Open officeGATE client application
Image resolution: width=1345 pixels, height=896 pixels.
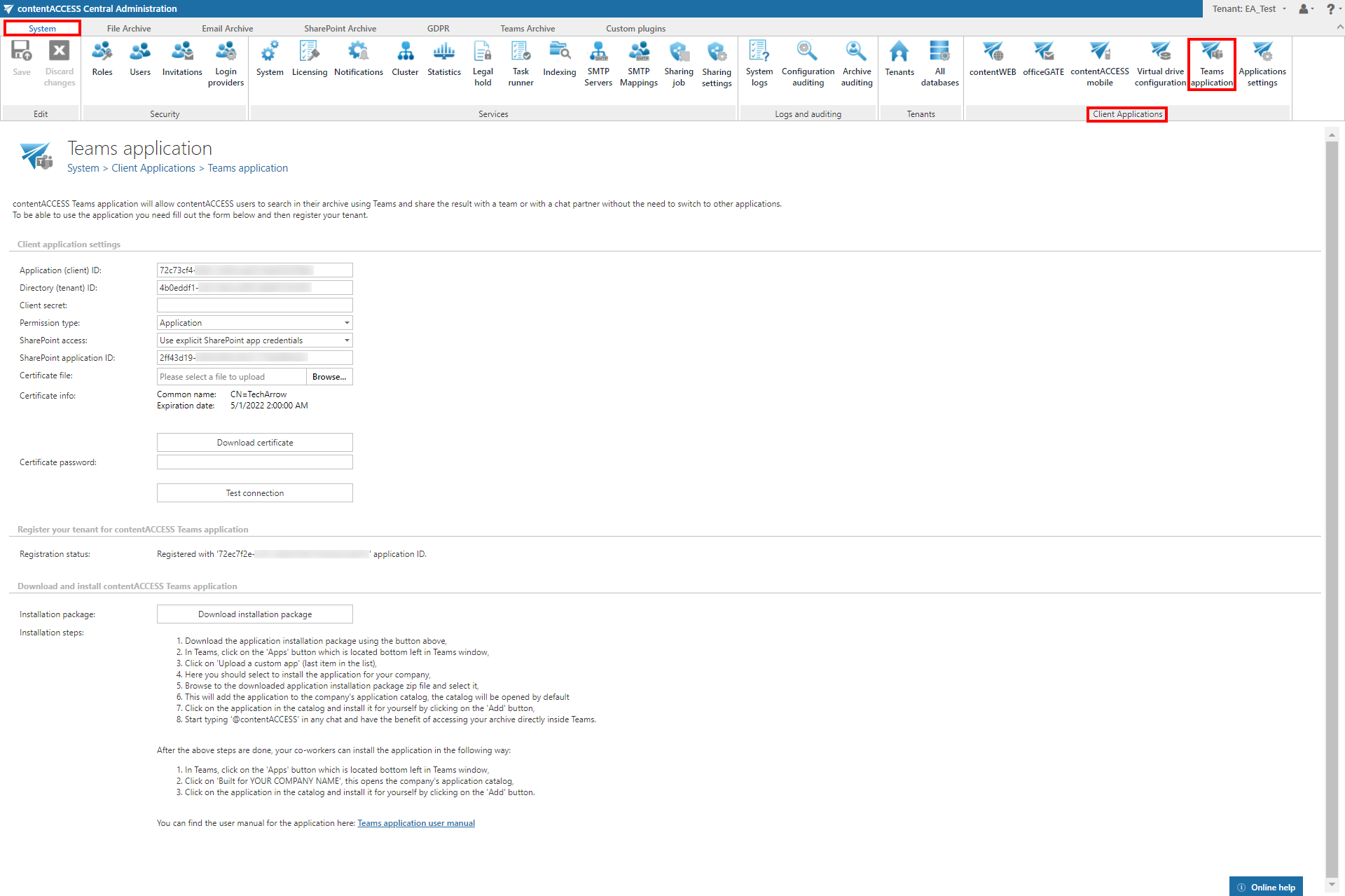coord(1043,59)
